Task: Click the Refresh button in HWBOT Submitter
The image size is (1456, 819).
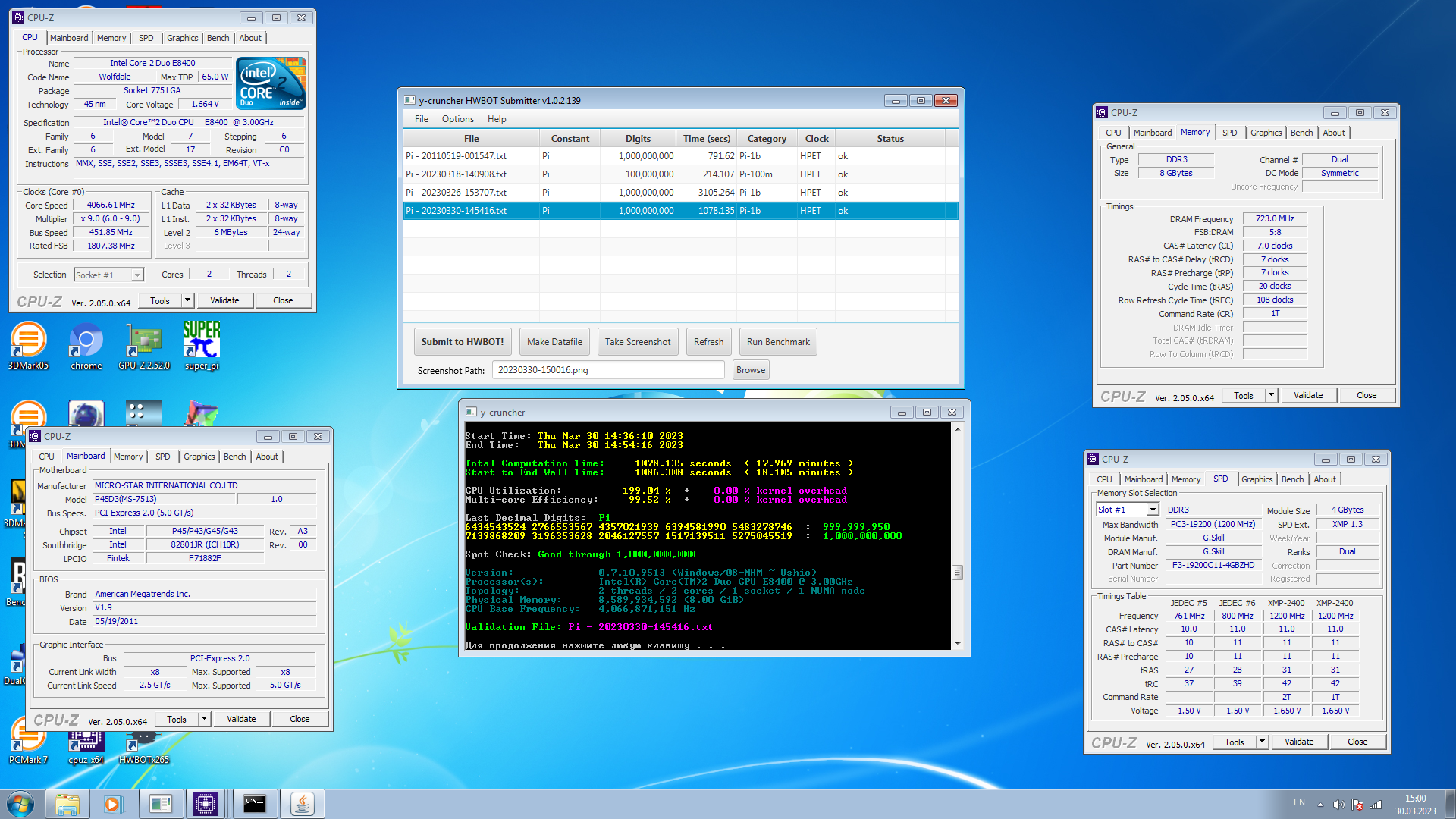Action: (x=709, y=342)
